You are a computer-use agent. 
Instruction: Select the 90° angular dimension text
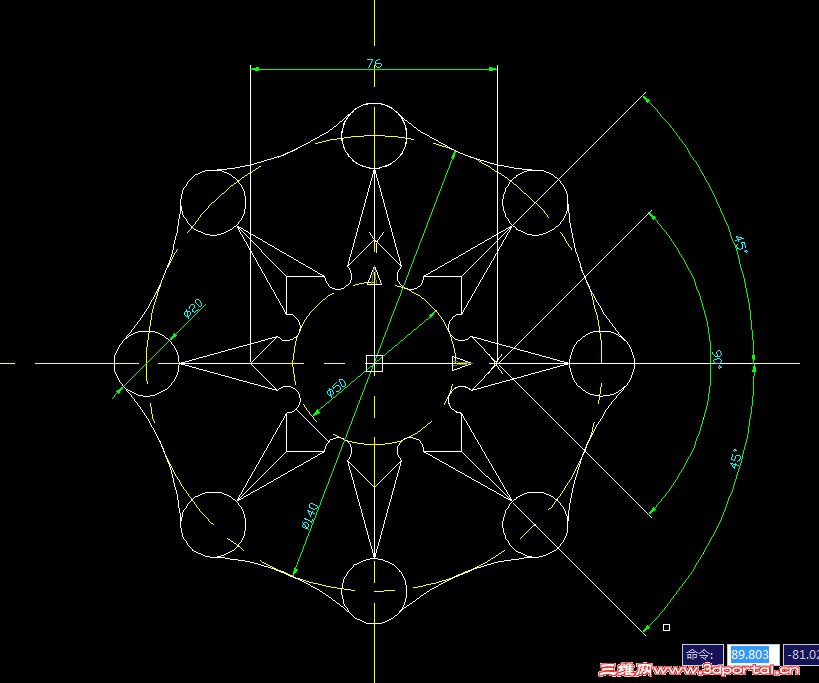click(718, 359)
